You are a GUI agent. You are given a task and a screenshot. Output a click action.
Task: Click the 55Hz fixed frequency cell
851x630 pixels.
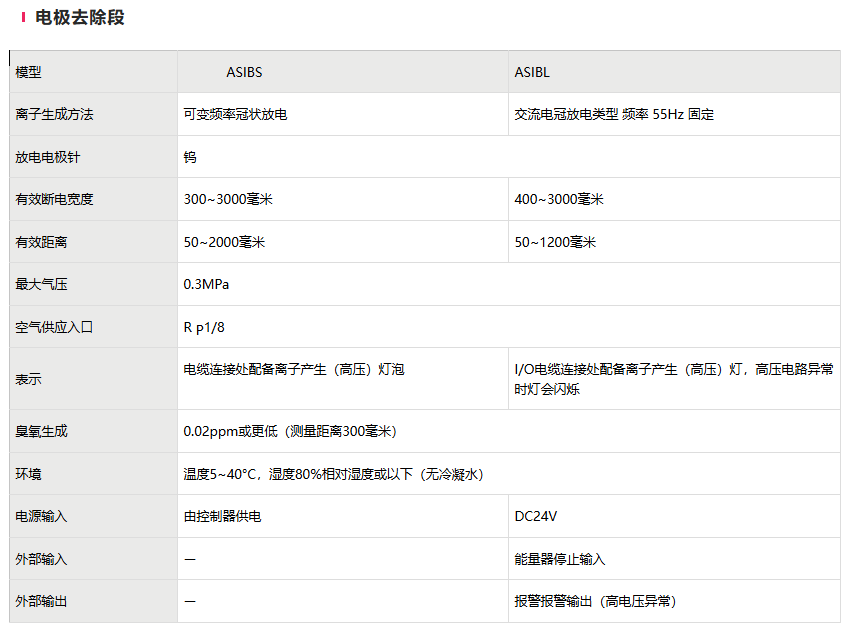point(614,115)
